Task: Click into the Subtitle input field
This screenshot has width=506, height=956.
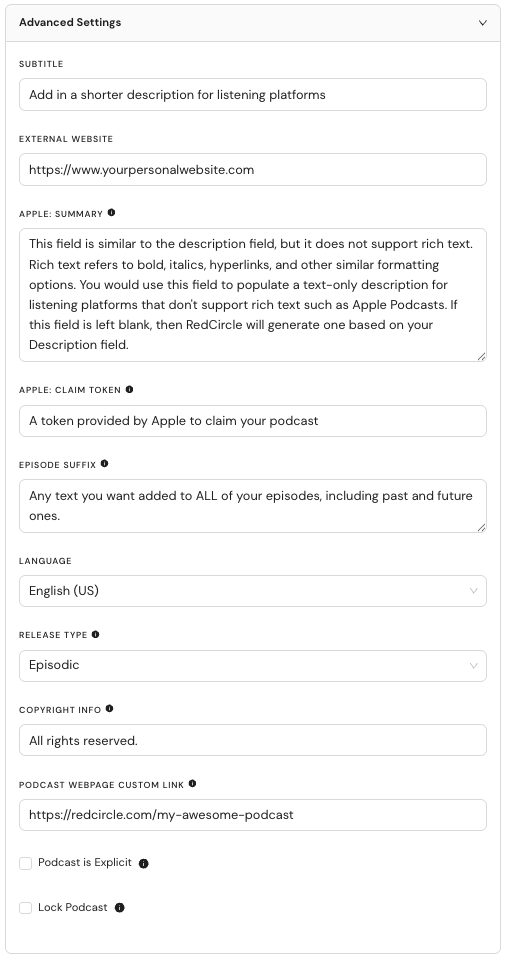Action: point(253,95)
